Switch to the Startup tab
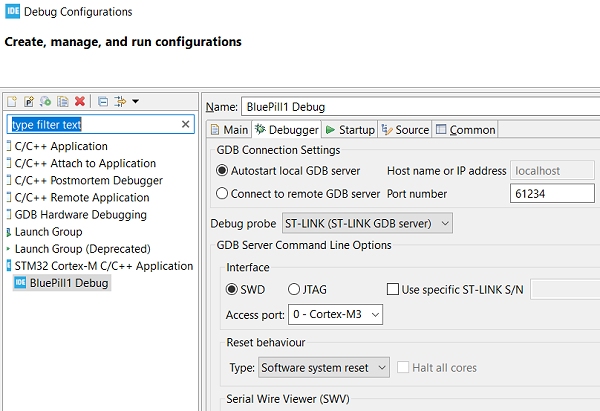 pos(350,130)
